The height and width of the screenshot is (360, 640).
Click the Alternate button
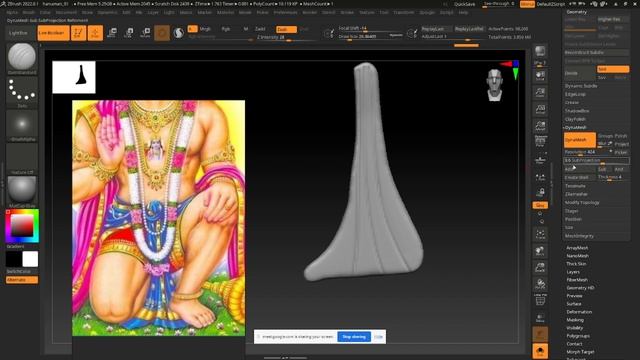22,280
